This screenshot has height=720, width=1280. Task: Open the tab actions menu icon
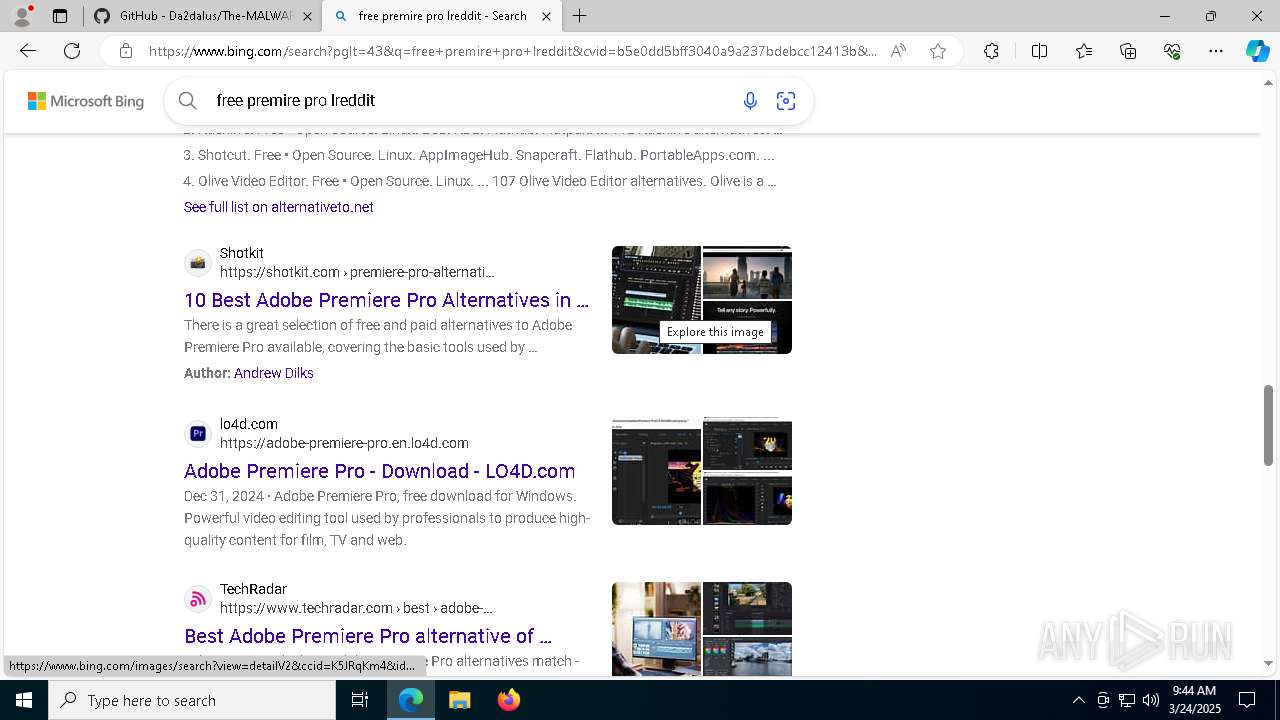click(60, 16)
